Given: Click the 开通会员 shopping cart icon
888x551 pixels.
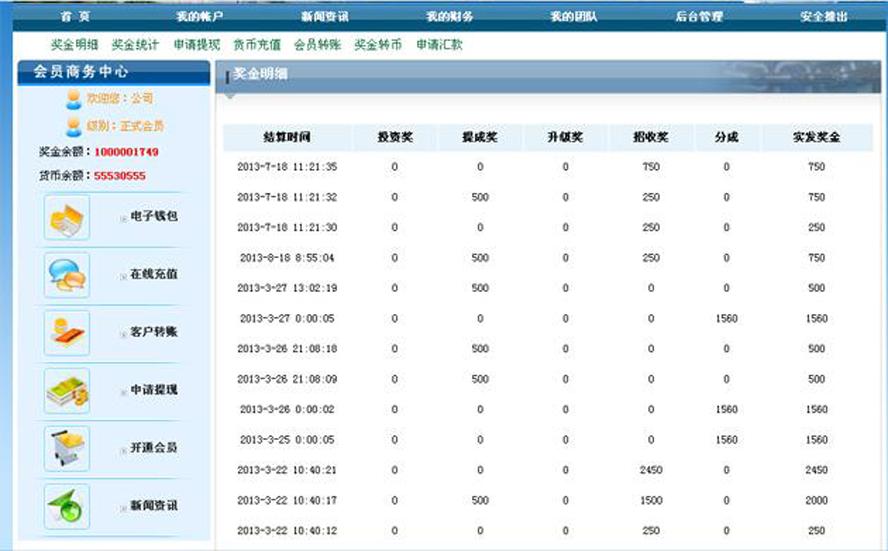Looking at the screenshot, I should (x=67, y=449).
